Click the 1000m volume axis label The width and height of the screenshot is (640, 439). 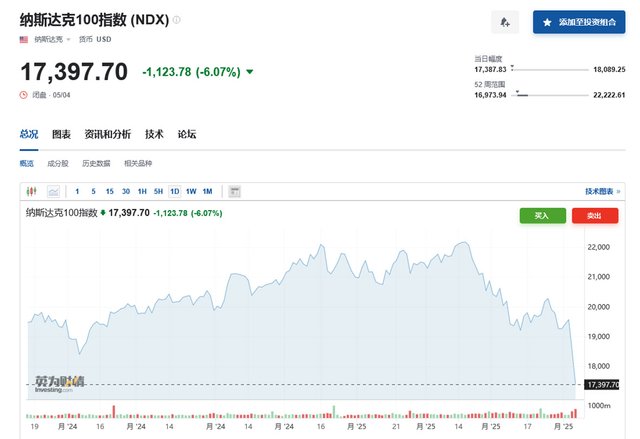click(x=599, y=405)
